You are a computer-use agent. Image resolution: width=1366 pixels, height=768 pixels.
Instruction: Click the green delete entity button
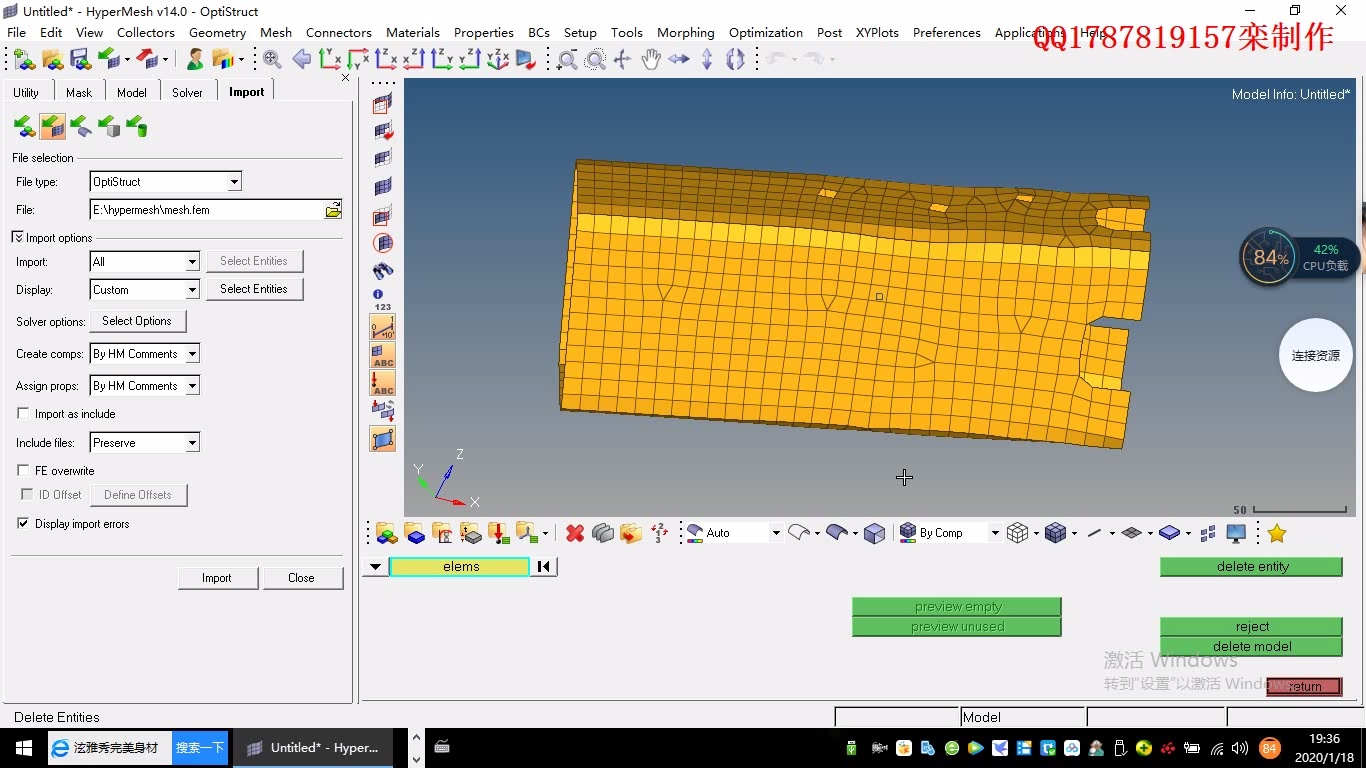[x=1251, y=567]
